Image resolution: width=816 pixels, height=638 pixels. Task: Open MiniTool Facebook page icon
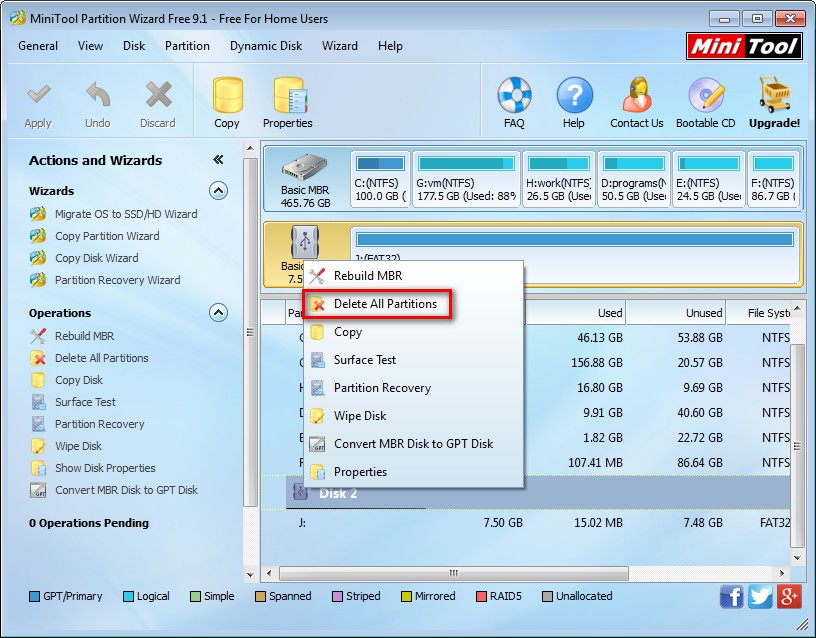coord(732,596)
